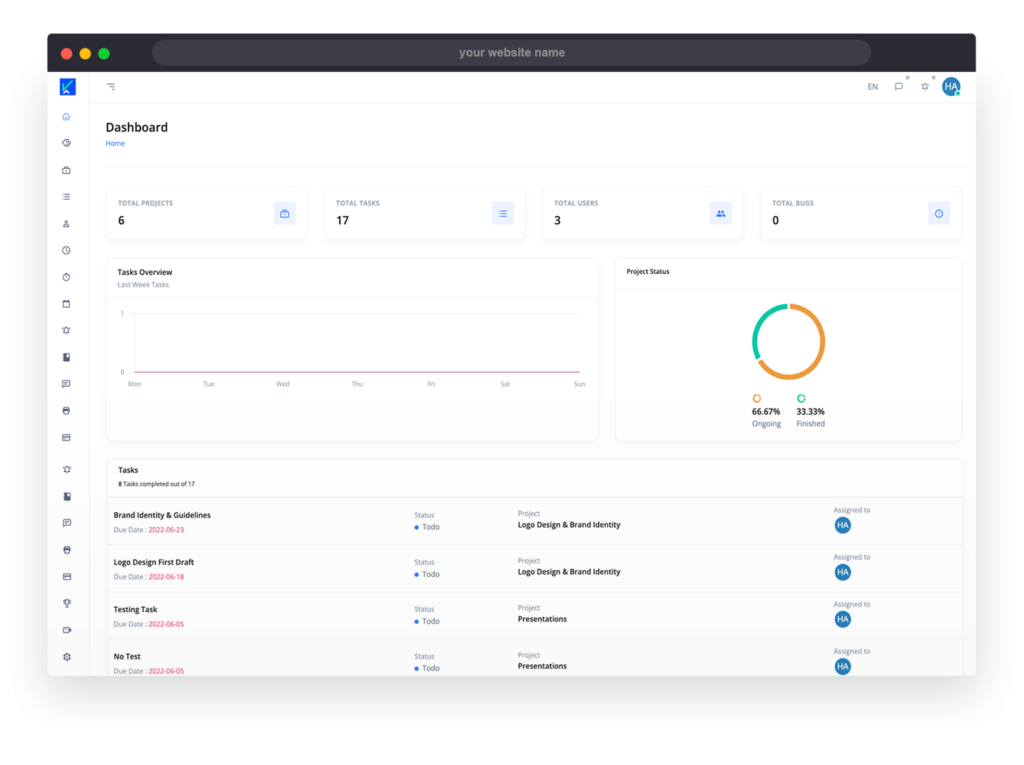
Task: Open the video camera icon in the sidebar
Action: pyautogui.click(x=67, y=630)
